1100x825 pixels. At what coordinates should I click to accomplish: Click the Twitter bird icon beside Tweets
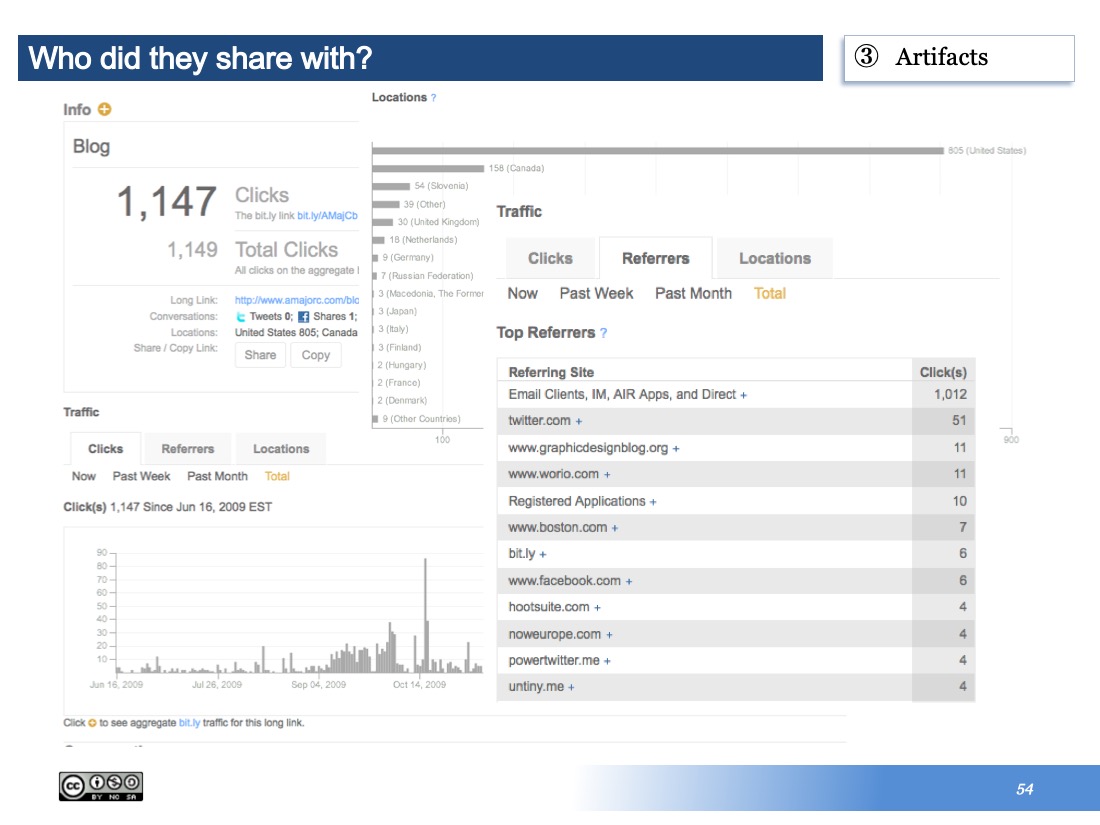click(x=241, y=317)
